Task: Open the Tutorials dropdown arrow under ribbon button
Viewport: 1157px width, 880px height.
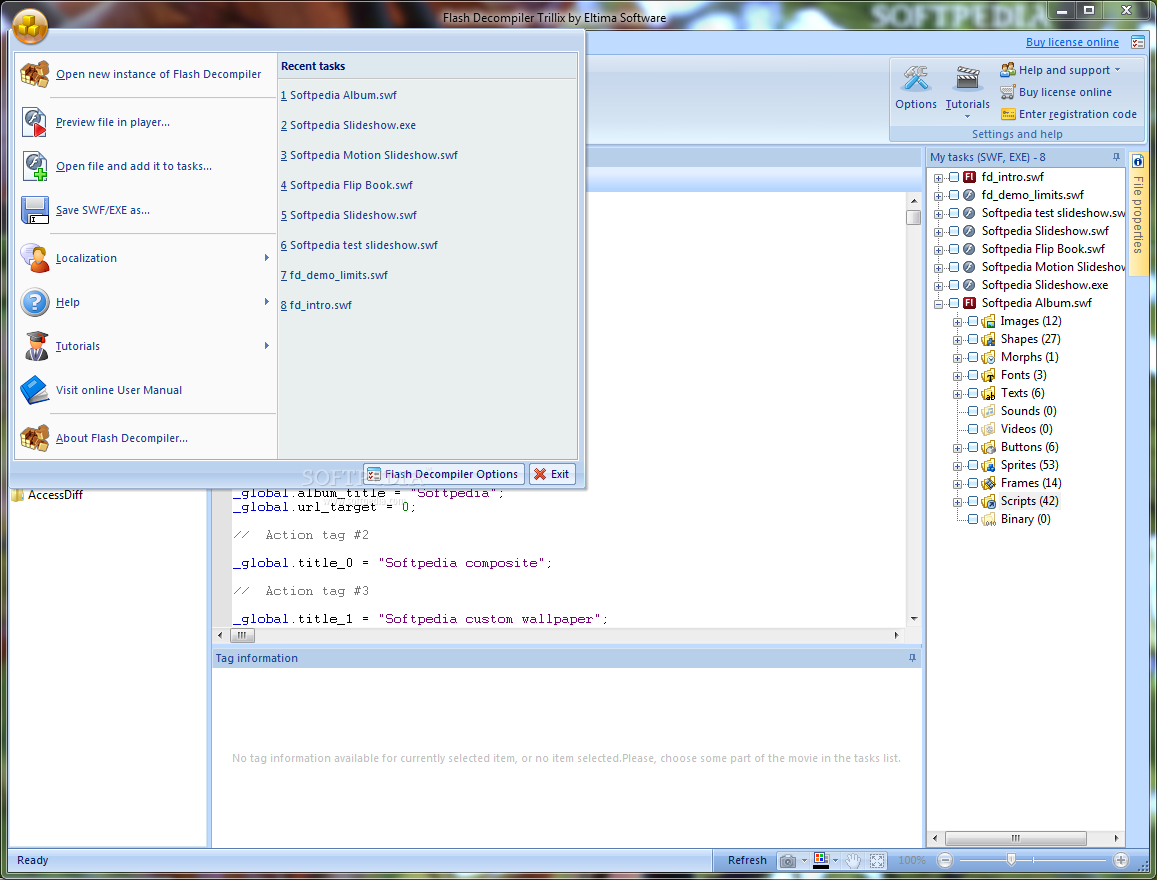Action: [x=967, y=116]
